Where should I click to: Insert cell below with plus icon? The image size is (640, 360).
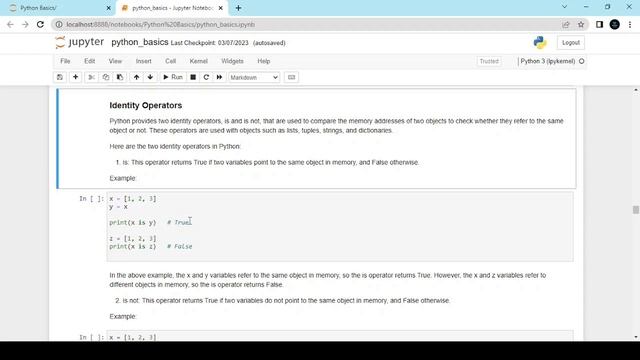tap(76, 77)
